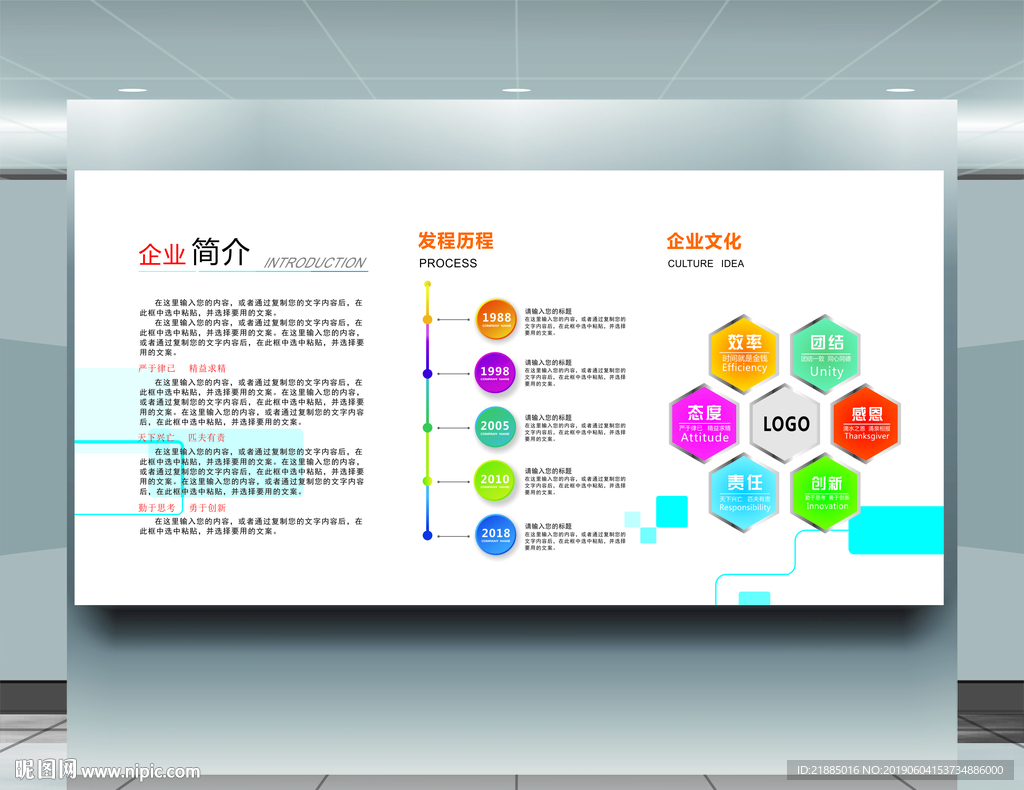The width and height of the screenshot is (1024, 790).
Task: Click the last paragraph below 勤于思考 勇于创新
Action: point(251,526)
